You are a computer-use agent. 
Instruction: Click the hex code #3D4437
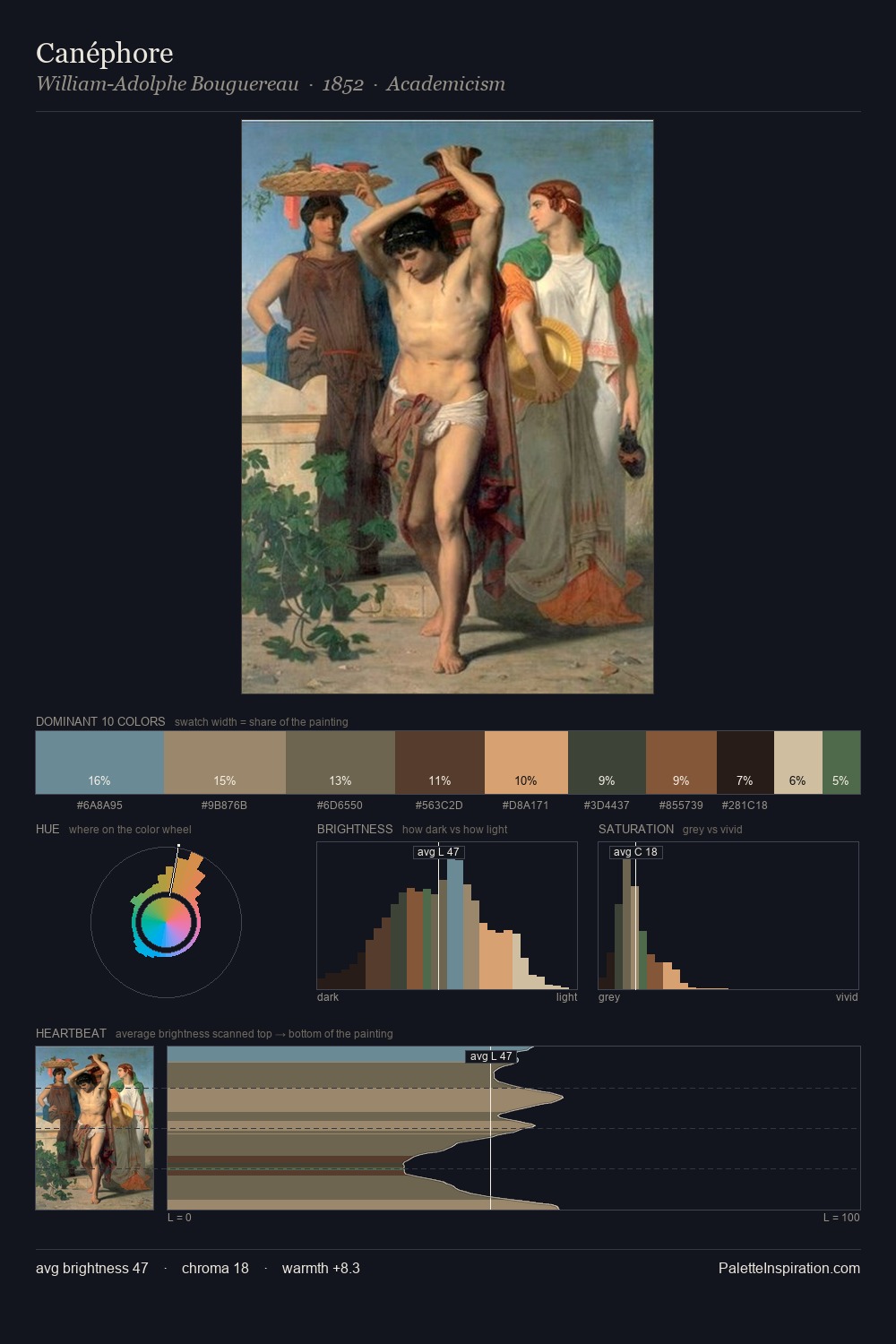(607, 806)
